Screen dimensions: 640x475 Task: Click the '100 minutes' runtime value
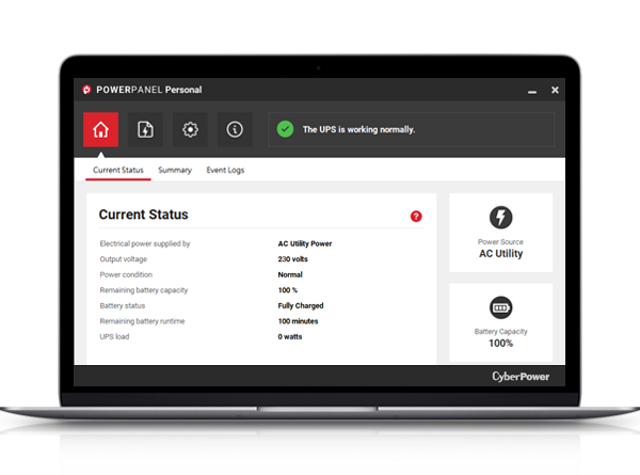pos(298,321)
